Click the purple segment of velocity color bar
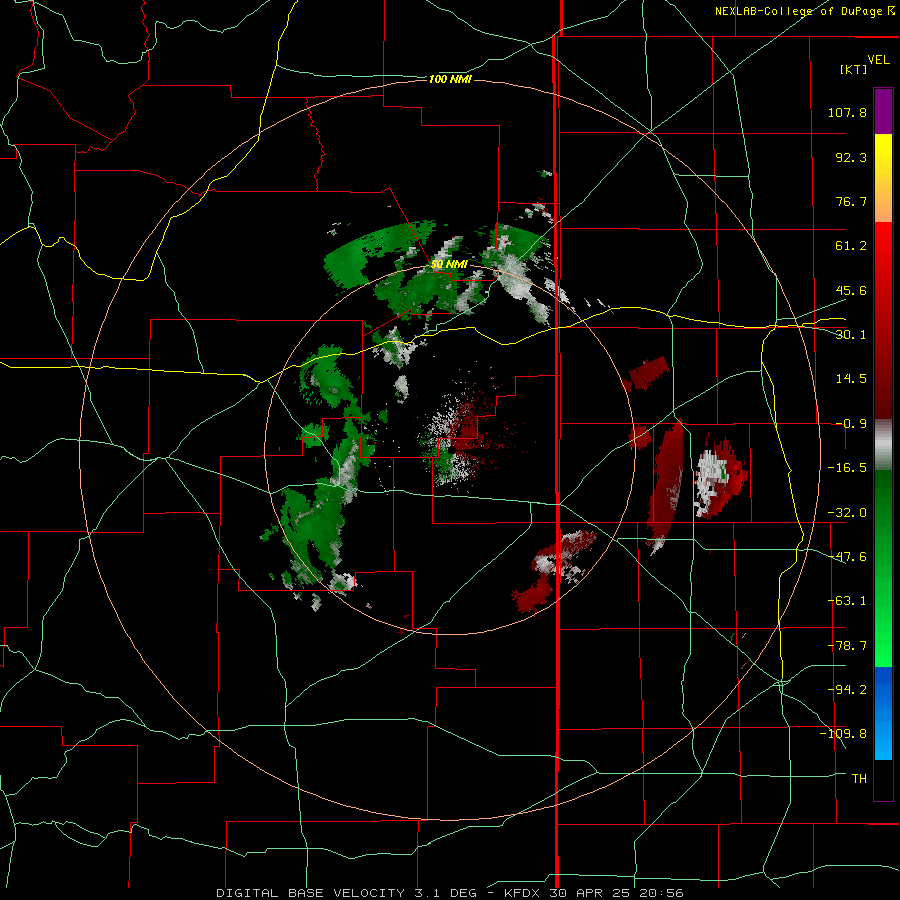The width and height of the screenshot is (900, 900). [x=883, y=111]
